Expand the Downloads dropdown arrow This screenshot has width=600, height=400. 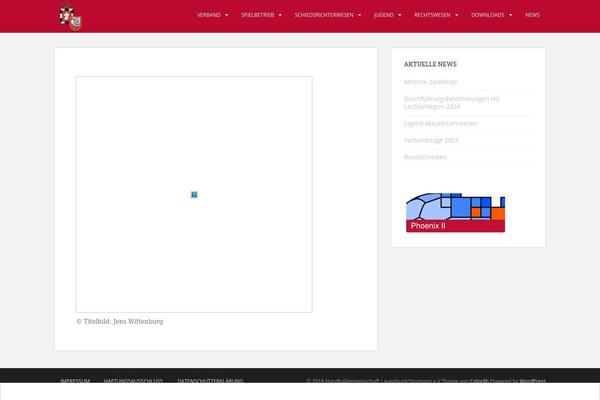tap(510, 15)
